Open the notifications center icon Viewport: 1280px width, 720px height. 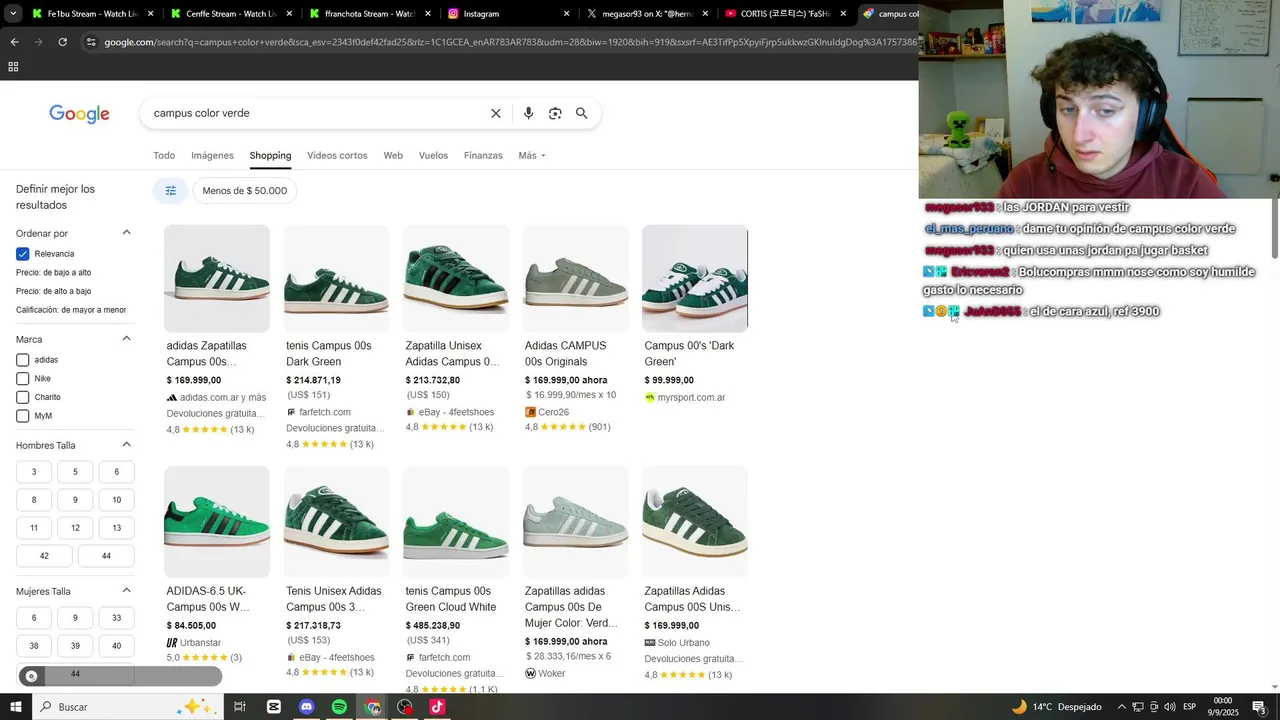tap(1259, 707)
